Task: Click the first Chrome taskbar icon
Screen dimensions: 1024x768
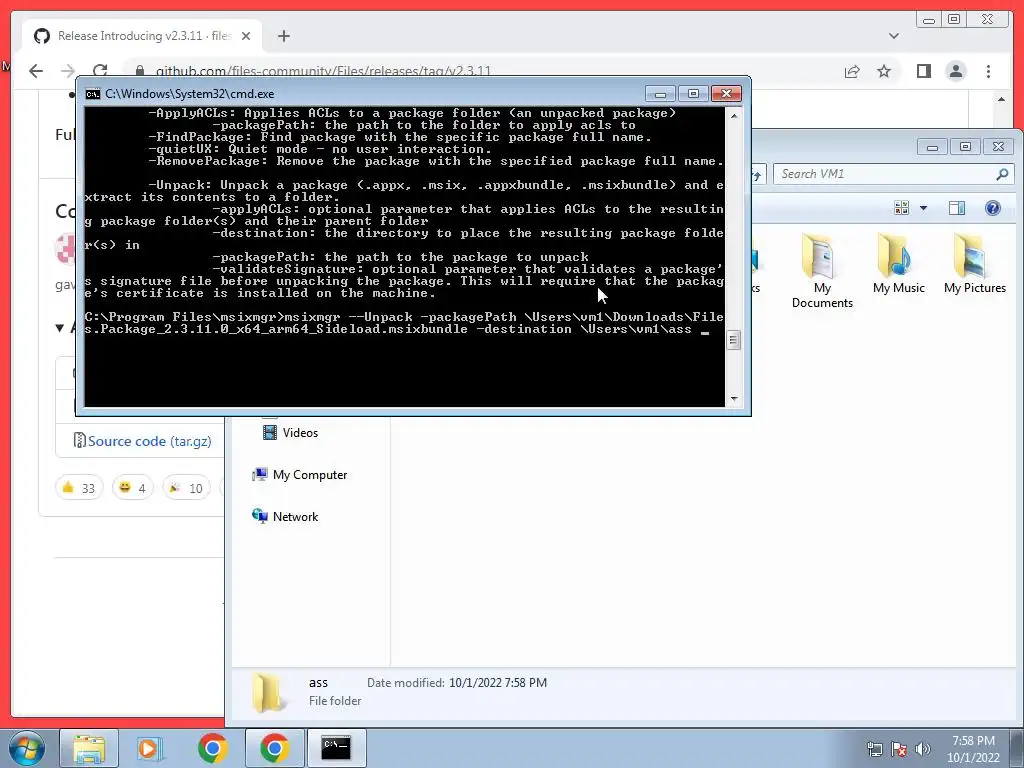Action: click(x=212, y=748)
